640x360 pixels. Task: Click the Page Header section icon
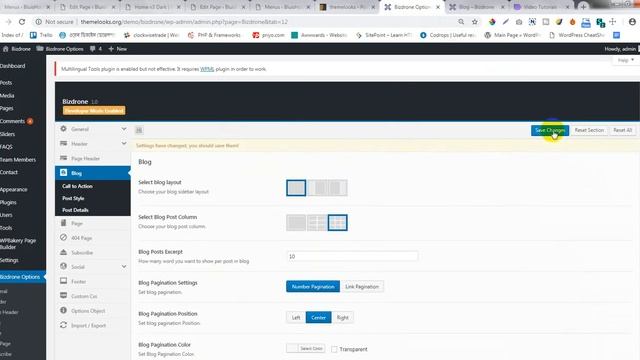(63, 158)
